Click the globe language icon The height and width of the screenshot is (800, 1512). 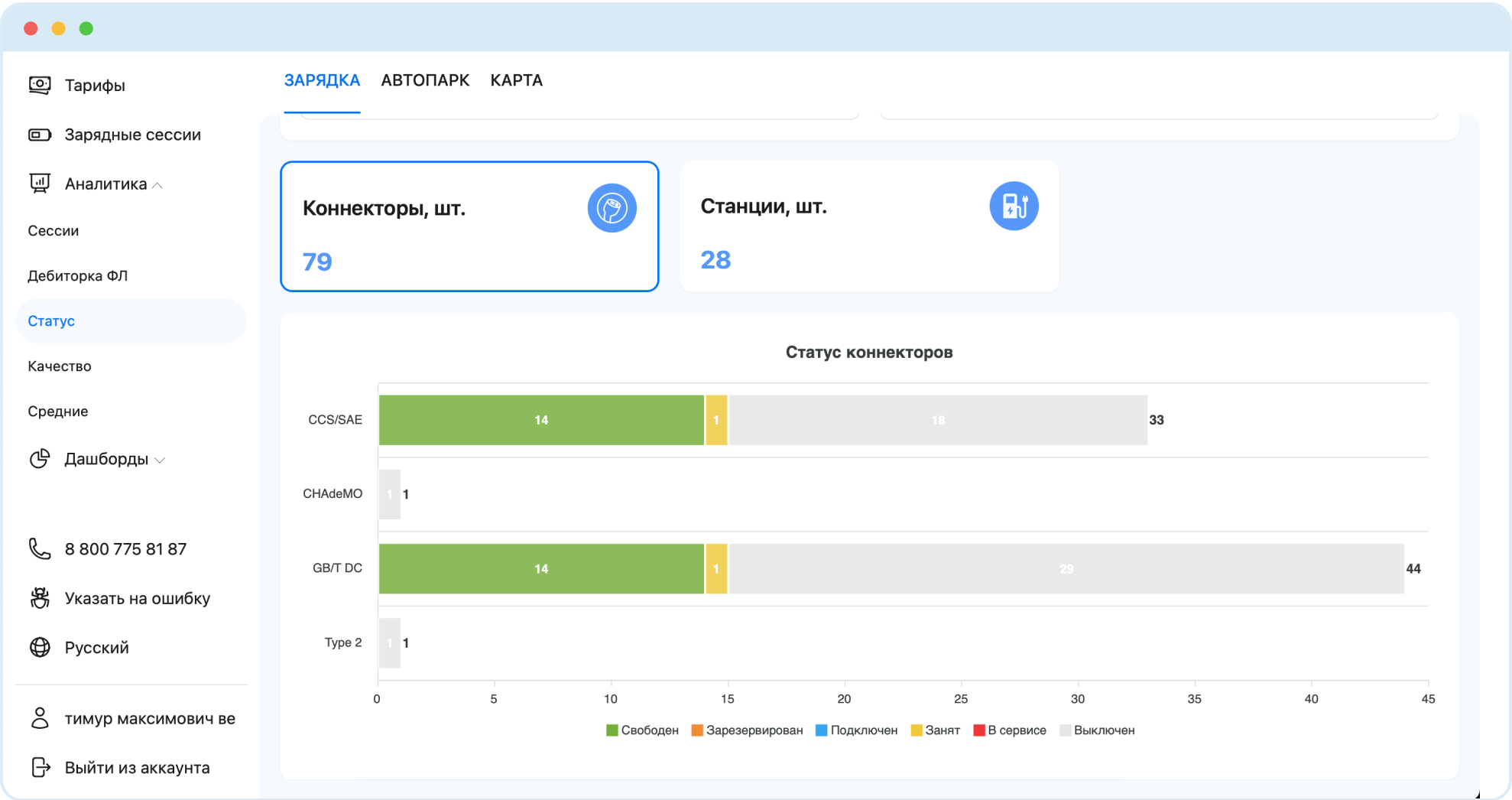(x=40, y=647)
